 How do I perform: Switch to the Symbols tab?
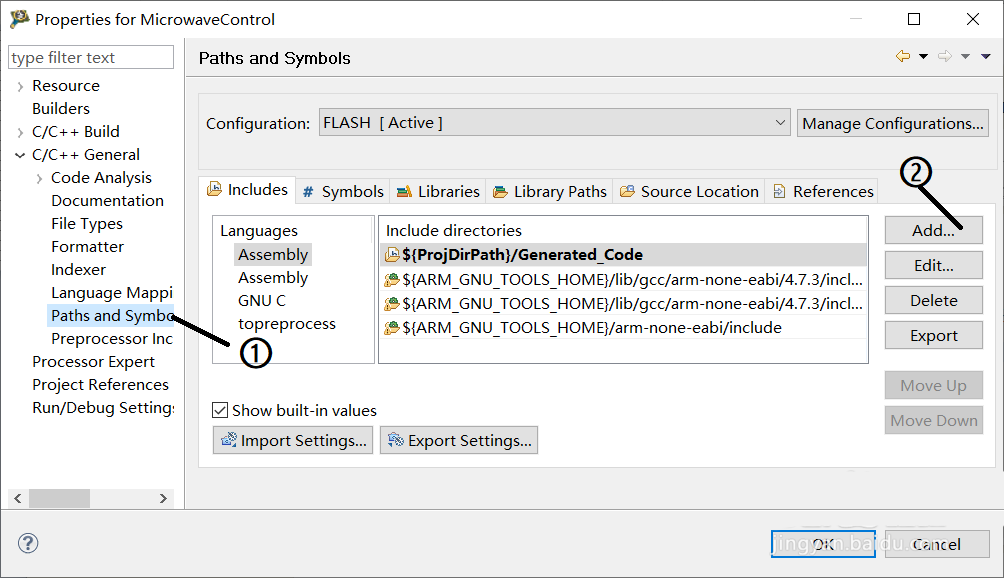[343, 191]
